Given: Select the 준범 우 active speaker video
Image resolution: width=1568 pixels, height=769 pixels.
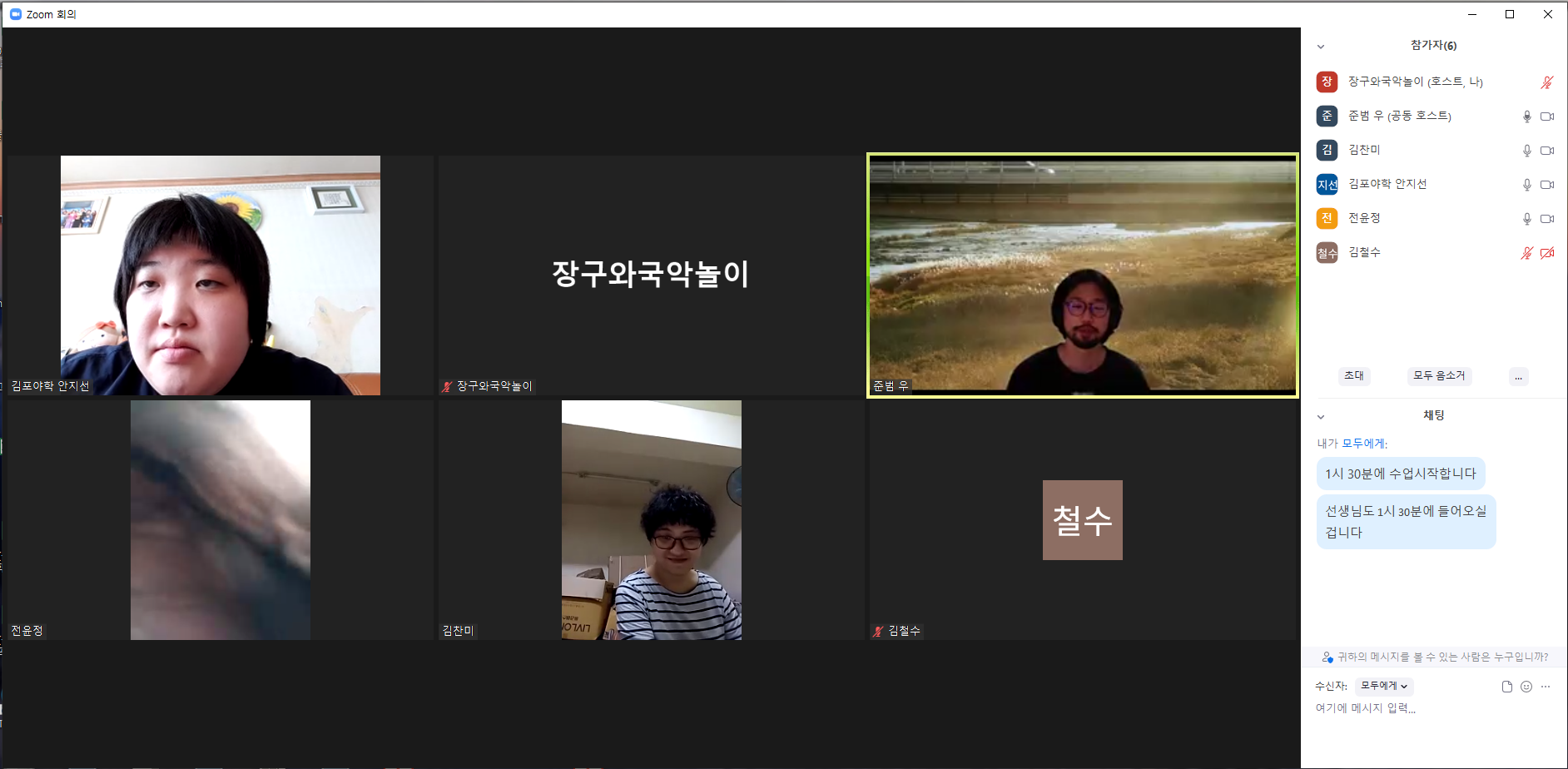Looking at the screenshot, I should click(x=1083, y=275).
